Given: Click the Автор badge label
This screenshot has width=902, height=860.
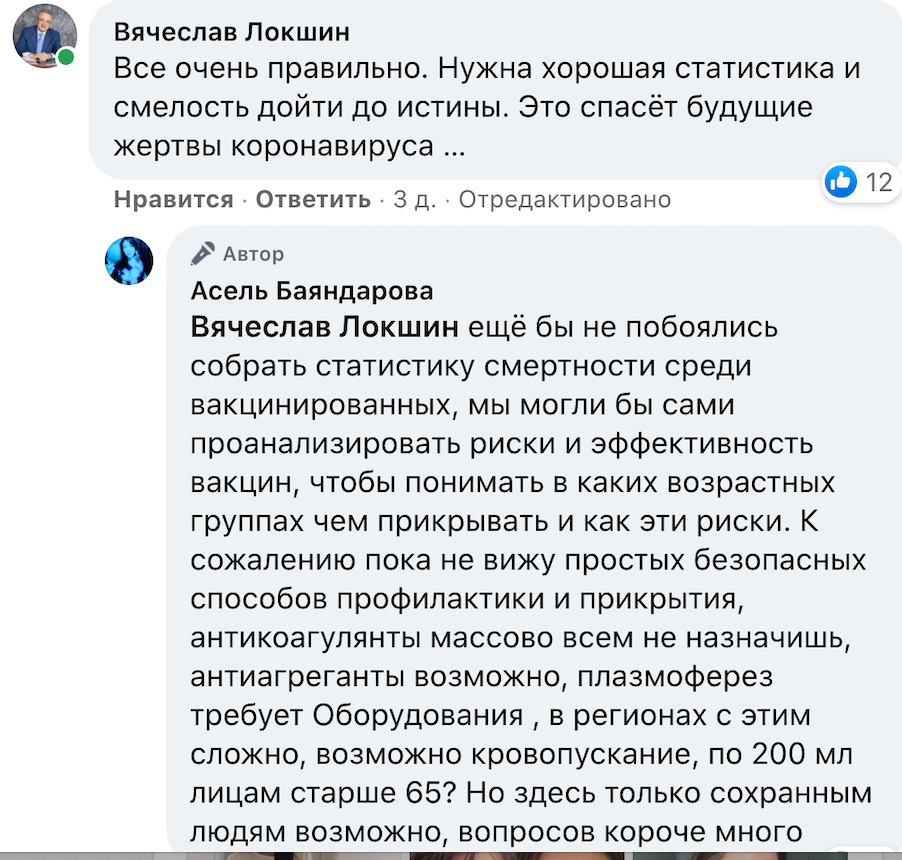Looking at the screenshot, I should coord(253,254).
